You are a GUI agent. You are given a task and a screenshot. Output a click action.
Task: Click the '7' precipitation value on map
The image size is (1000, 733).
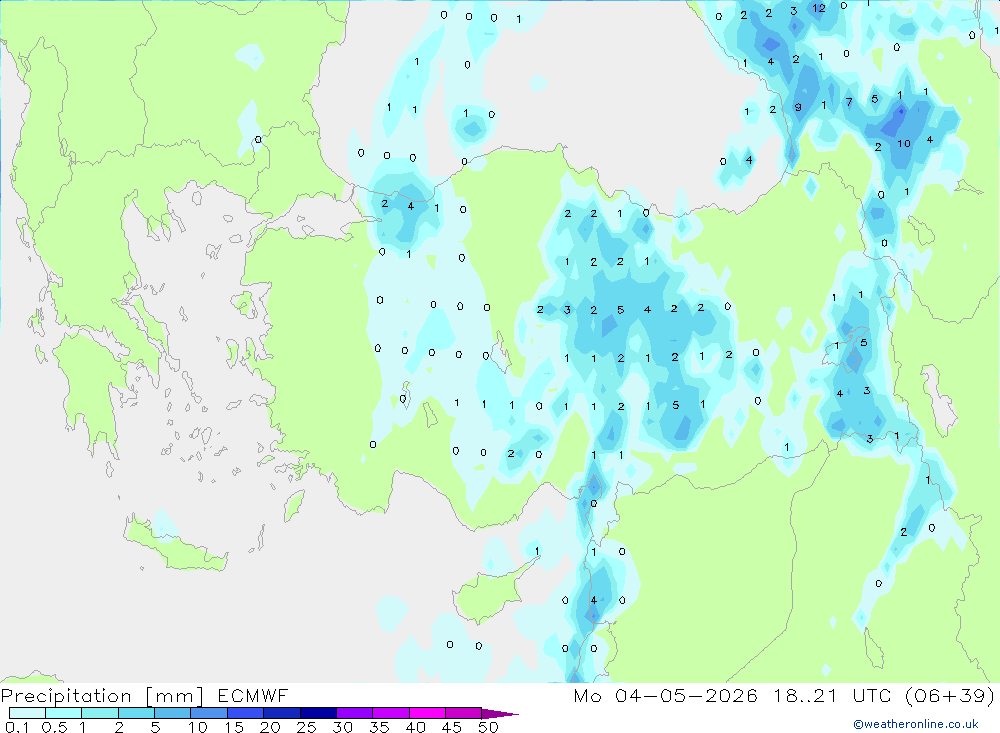click(849, 101)
